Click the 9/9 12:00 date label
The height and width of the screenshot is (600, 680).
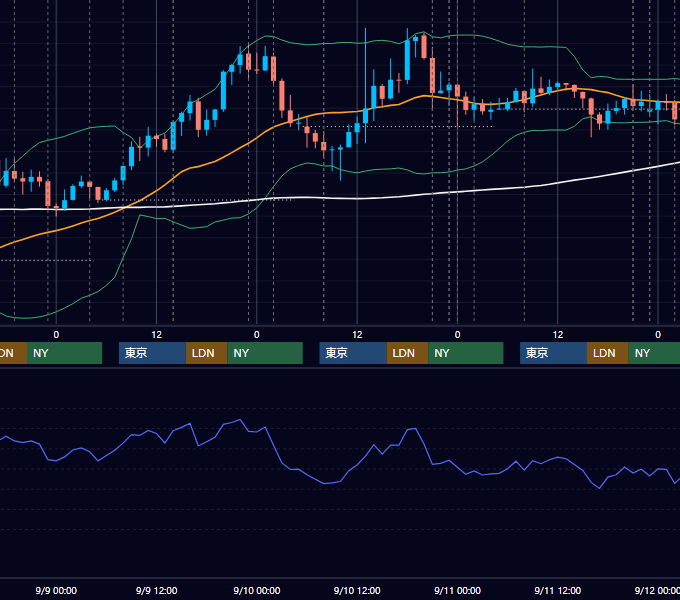[157, 590]
